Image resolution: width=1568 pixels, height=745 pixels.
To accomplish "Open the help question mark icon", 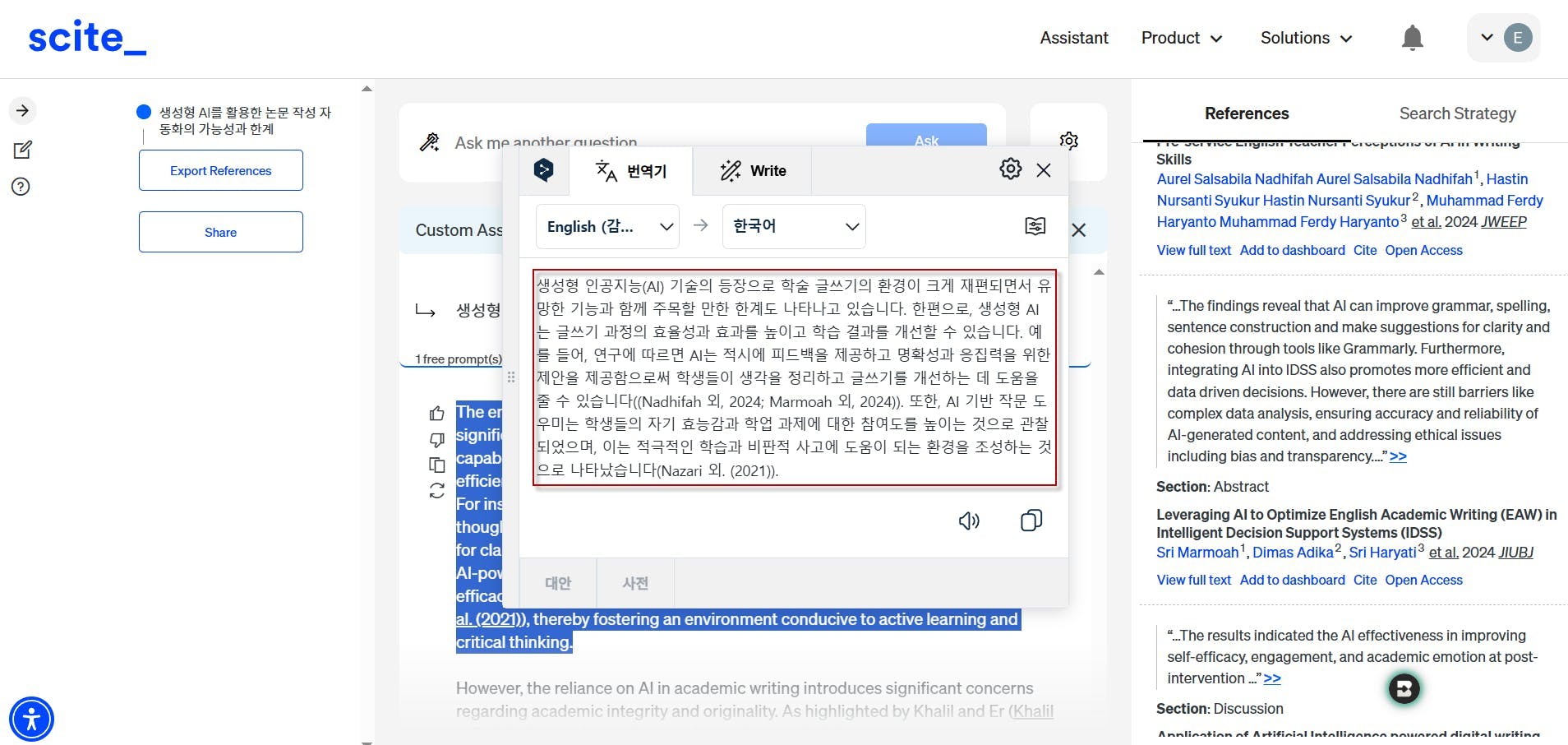I will click(21, 187).
